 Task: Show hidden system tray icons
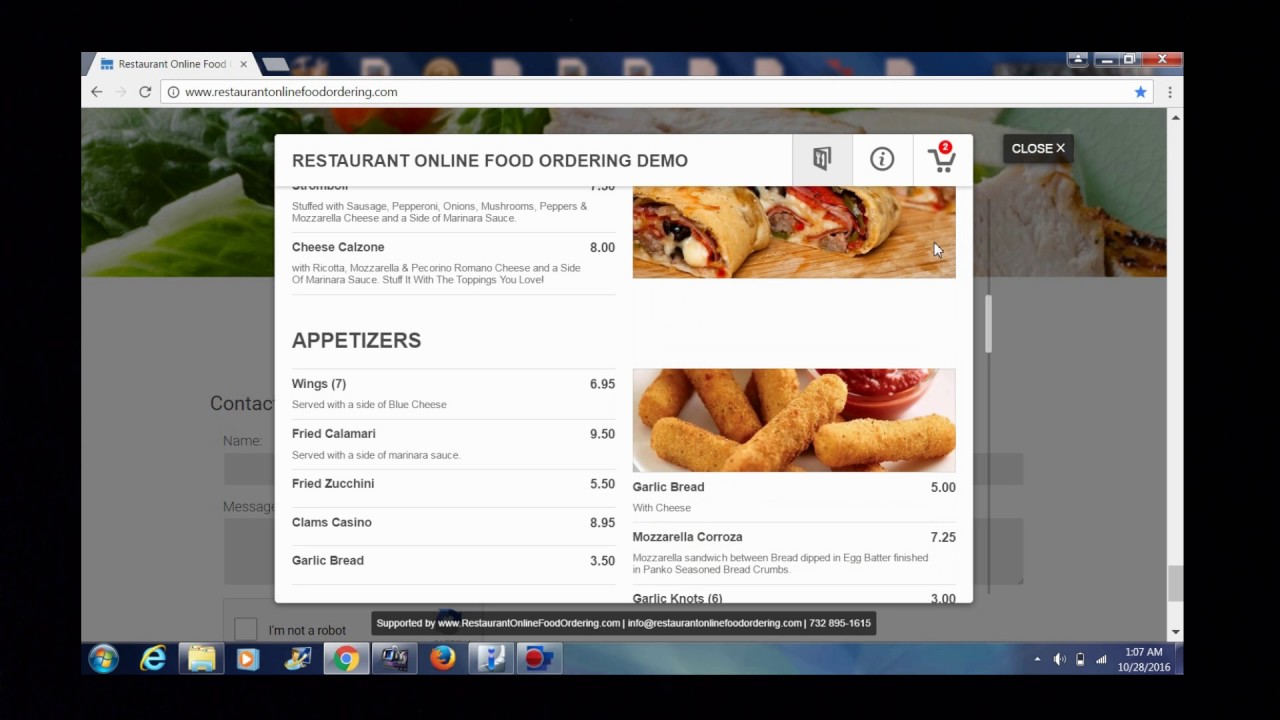(1037, 660)
